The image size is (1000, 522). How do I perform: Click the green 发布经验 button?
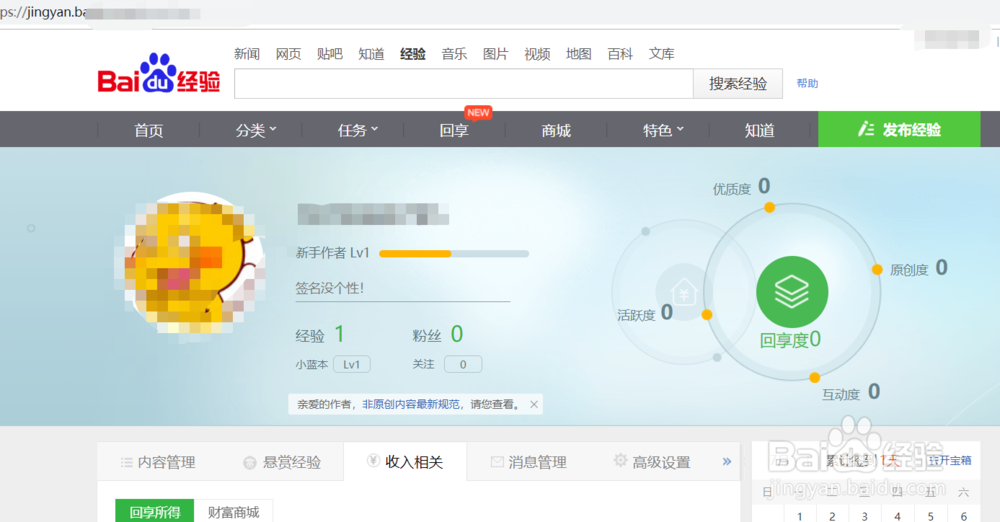899,129
